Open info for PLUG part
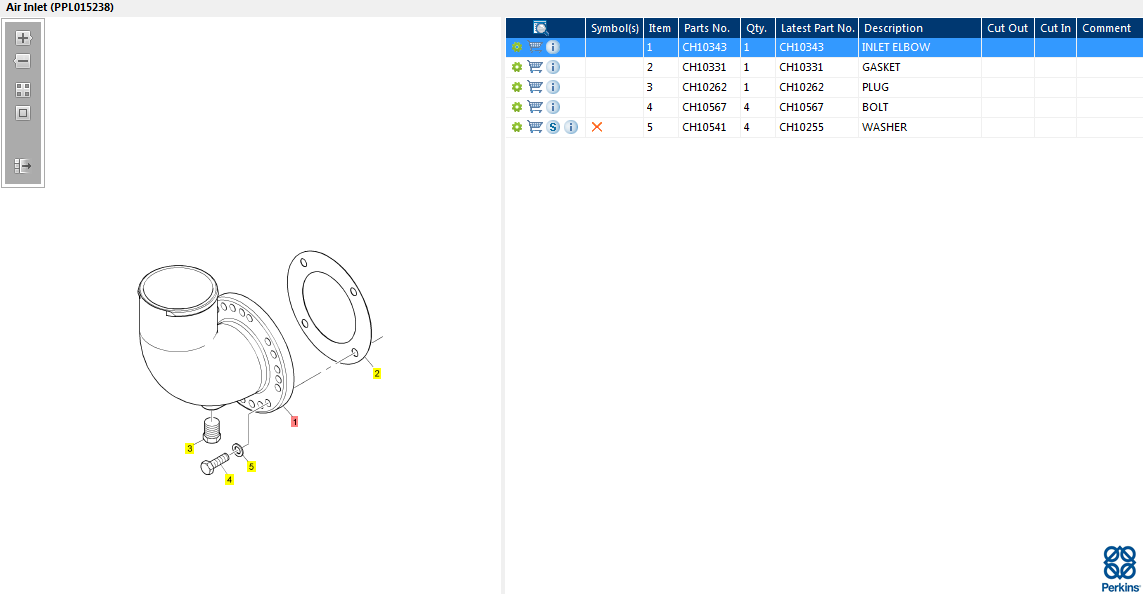The image size is (1143, 594). (x=553, y=87)
